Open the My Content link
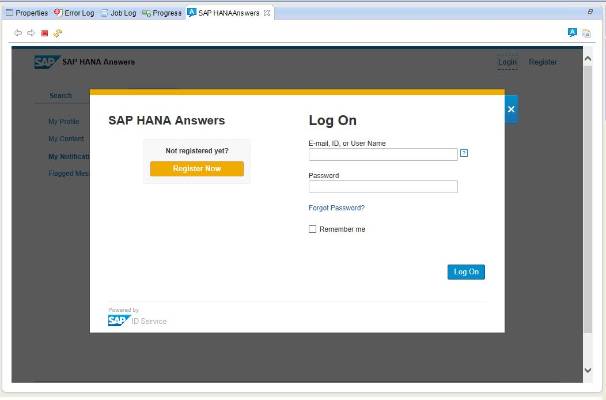606x400 pixels. coord(66,139)
